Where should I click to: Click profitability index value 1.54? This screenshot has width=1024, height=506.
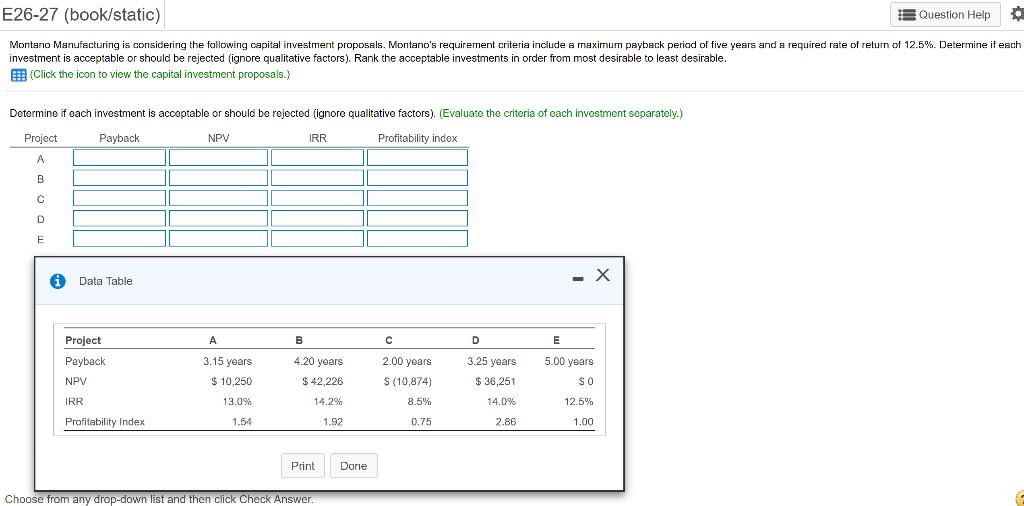[x=242, y=422]
